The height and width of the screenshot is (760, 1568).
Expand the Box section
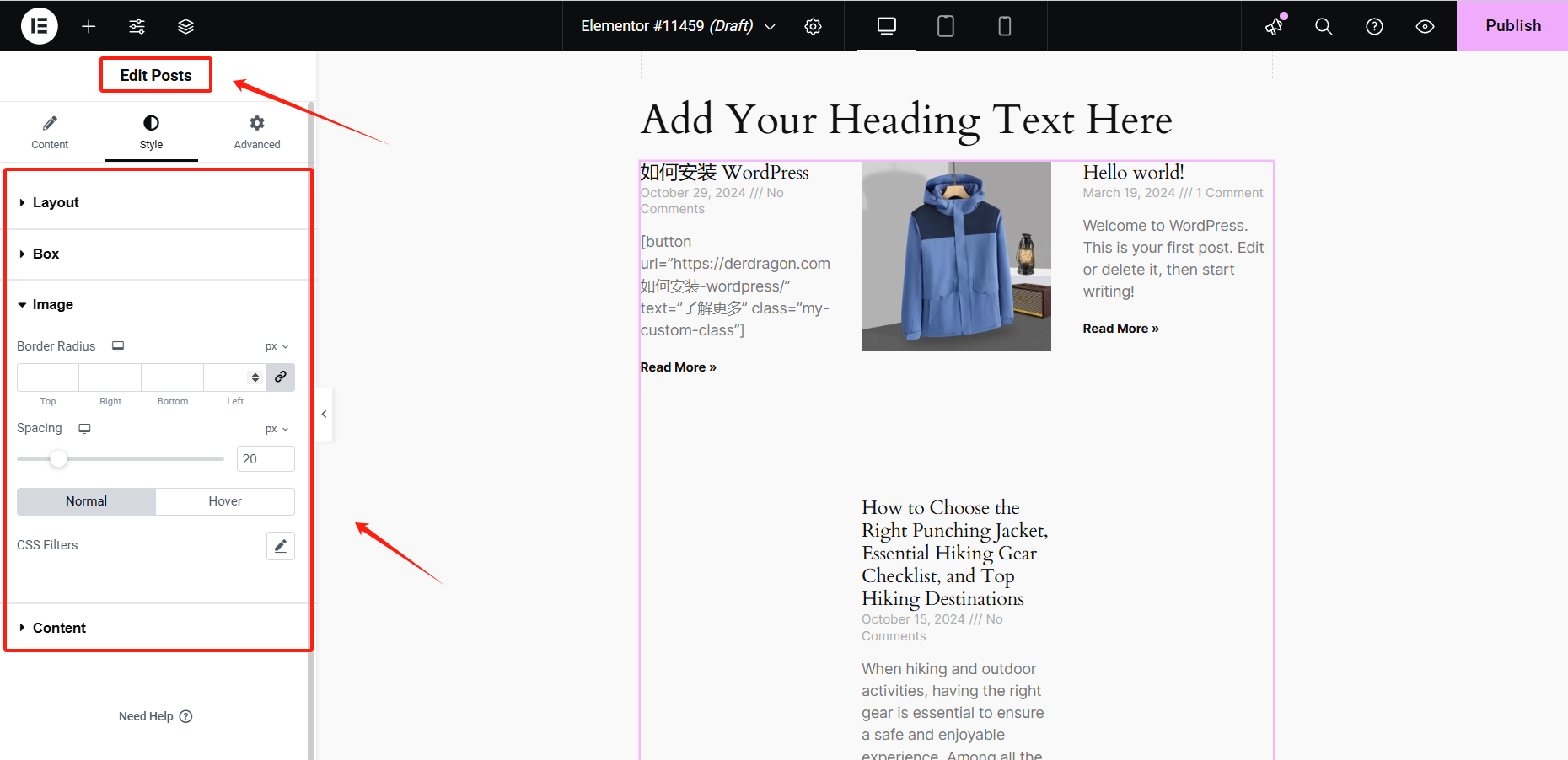(x=46, y=254)
